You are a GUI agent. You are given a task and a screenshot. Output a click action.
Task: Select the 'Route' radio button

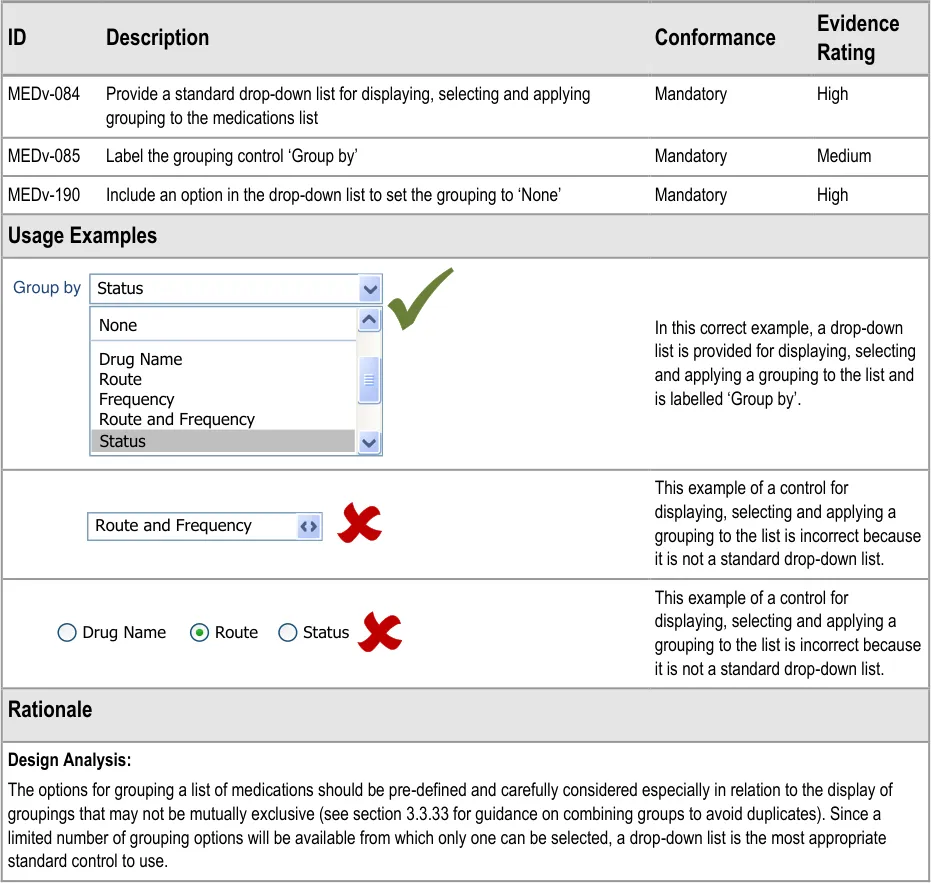(199, 632)
